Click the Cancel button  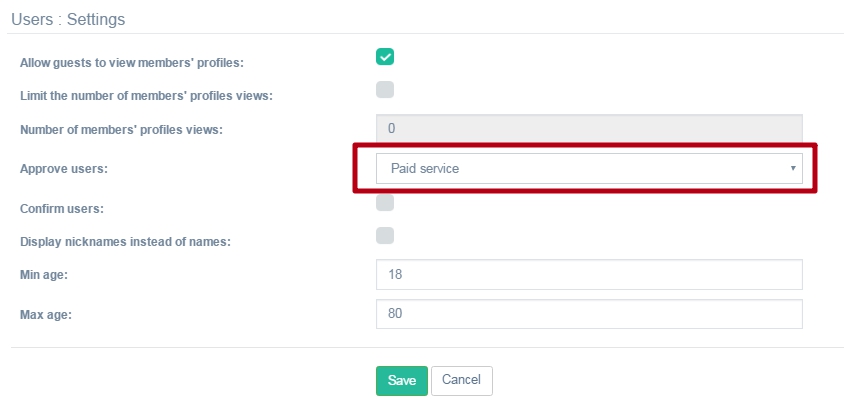click(x=461, y=380)
